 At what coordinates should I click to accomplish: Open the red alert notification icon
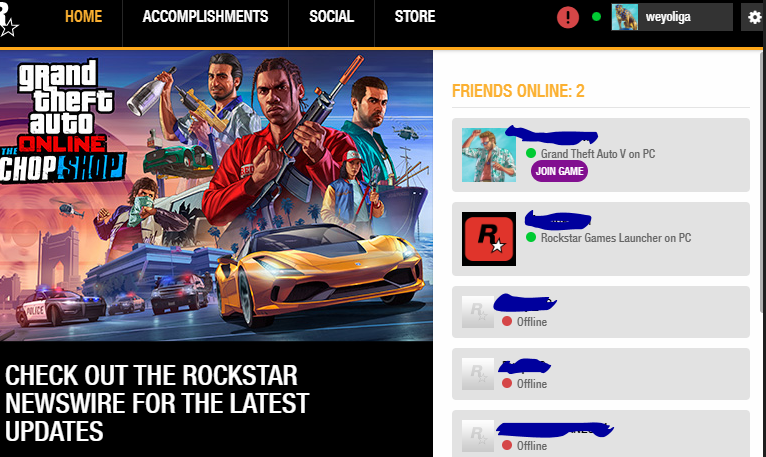568,18
